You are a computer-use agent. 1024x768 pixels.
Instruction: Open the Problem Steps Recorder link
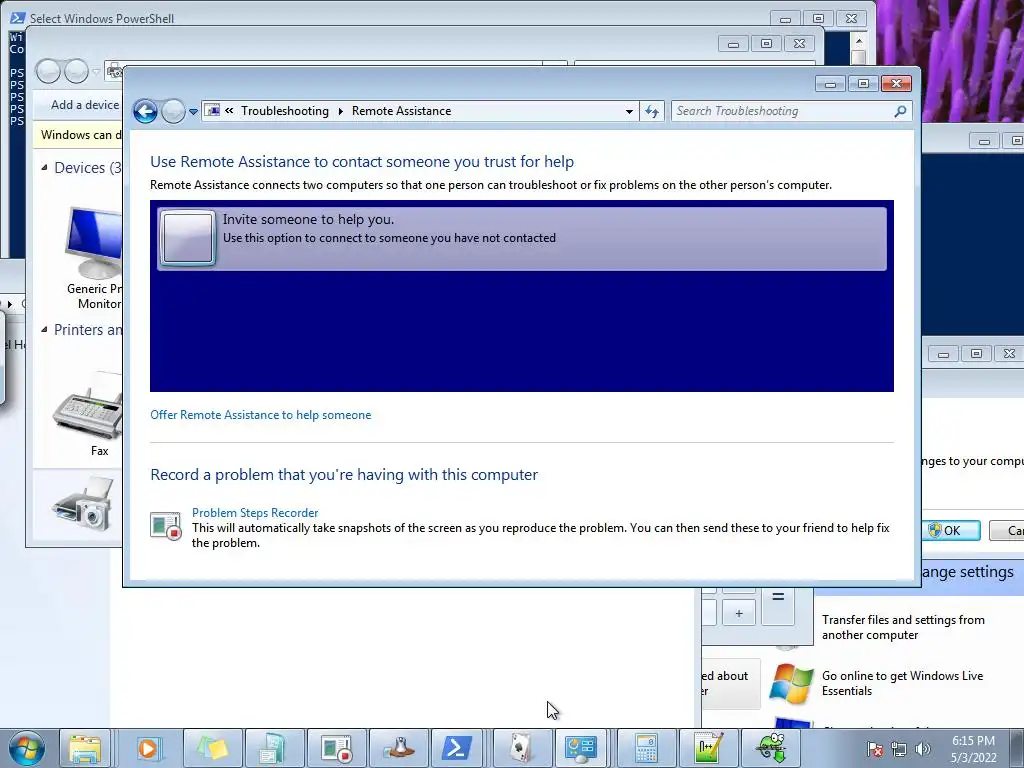[x=255, y=513]
